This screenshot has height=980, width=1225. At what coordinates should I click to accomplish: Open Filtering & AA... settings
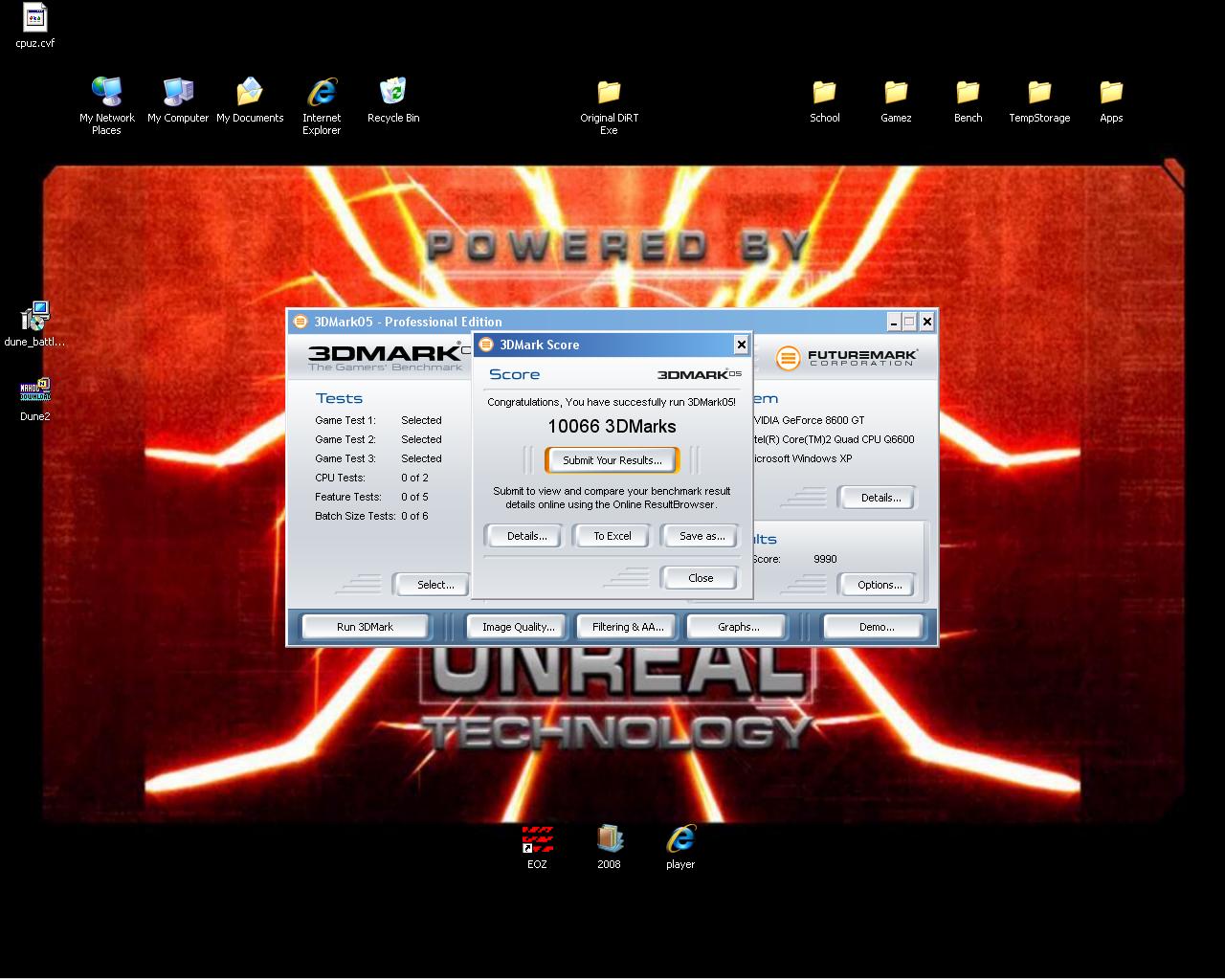[627, 627]
